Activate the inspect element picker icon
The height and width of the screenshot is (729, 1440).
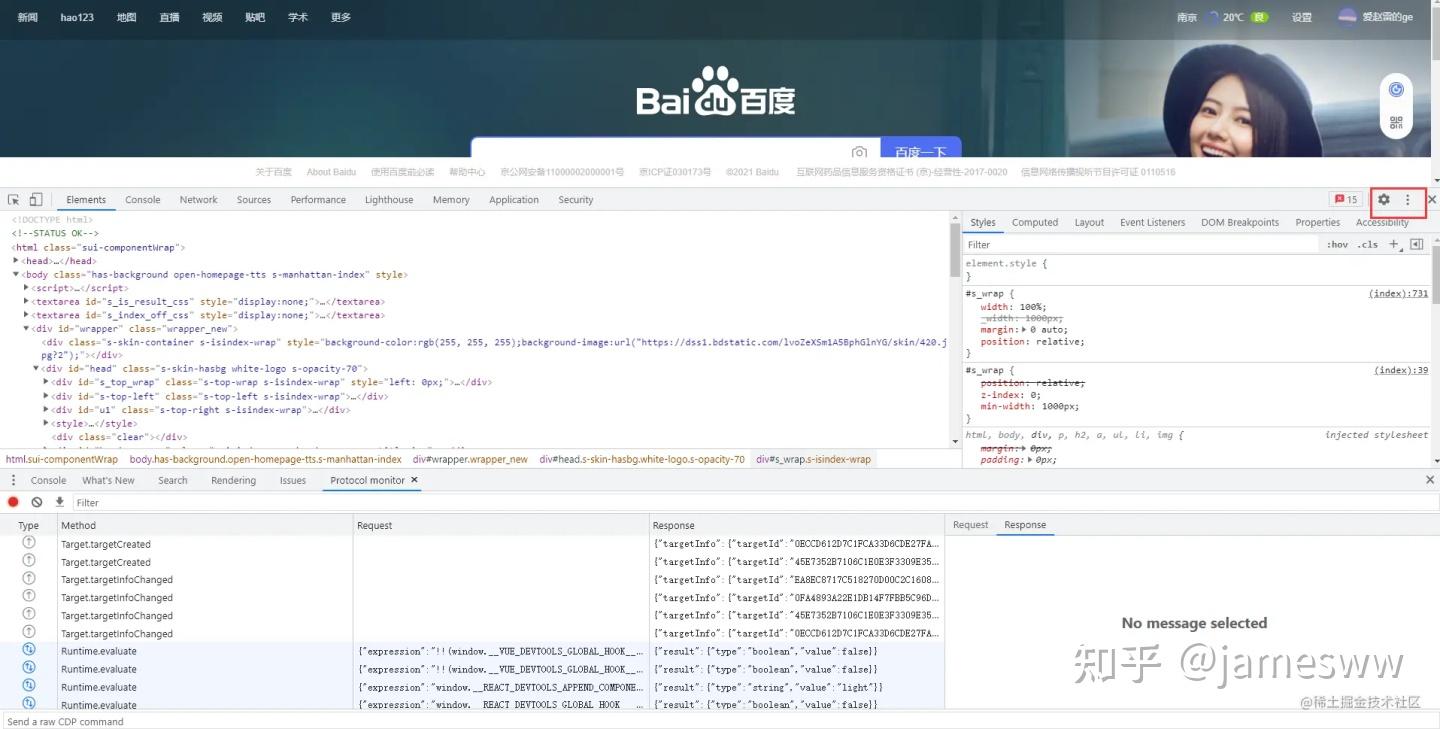pyautogui.click(x=14, y=200)
